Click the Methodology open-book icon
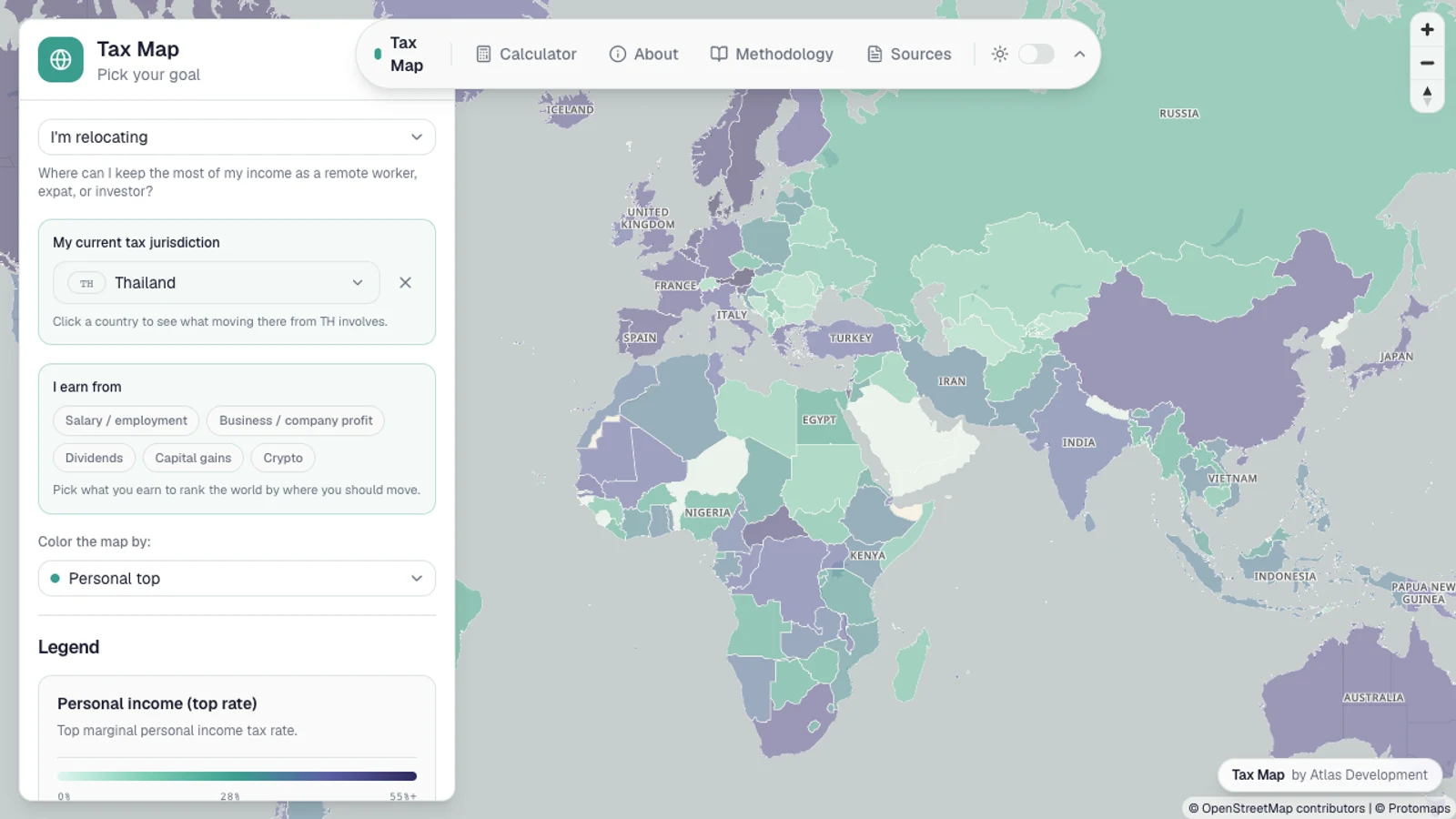Viewport: 1456px width, 819px height. coord(719,55)
